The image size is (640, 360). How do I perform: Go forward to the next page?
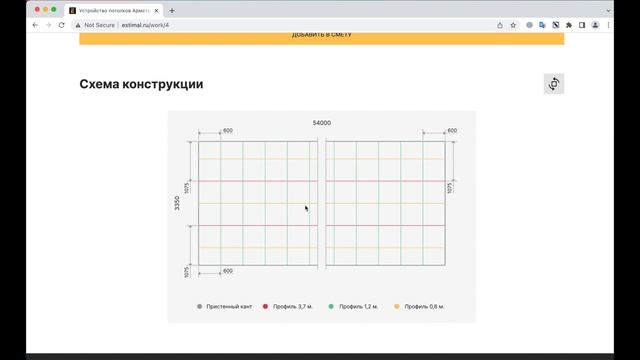point(48,25)
